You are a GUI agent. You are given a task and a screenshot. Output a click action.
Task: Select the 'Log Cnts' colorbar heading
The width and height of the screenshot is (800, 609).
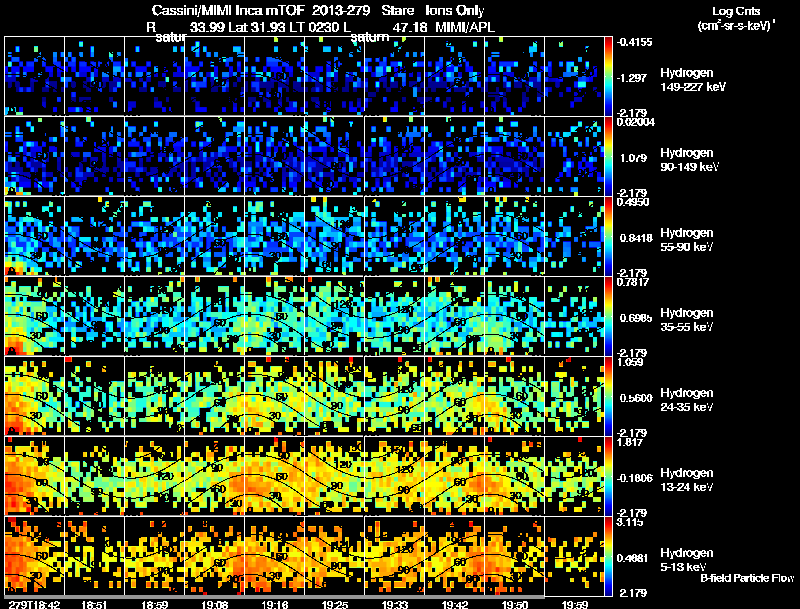pos(736,11)
